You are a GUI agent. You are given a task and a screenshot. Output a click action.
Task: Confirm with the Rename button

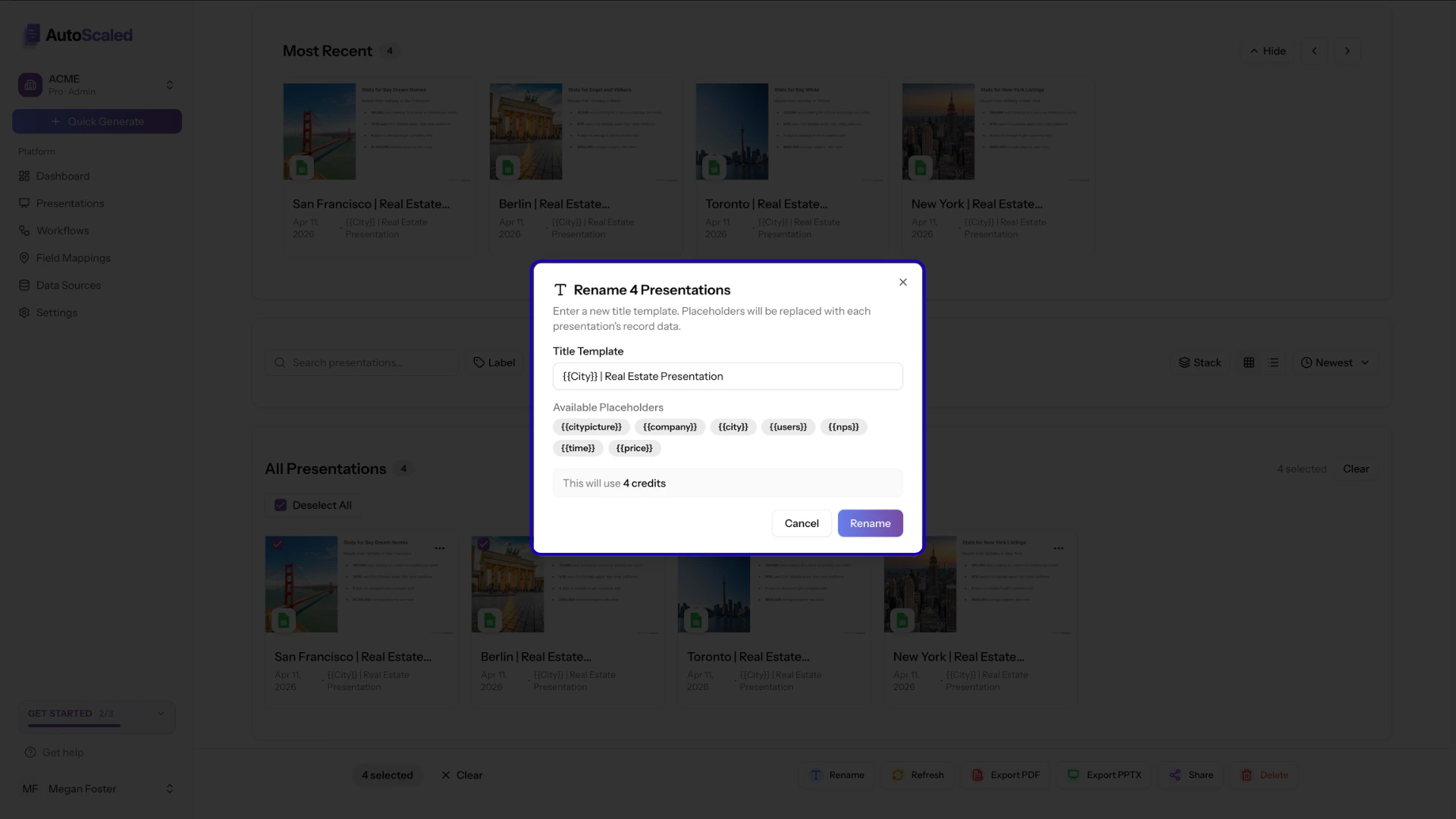coord(870,523)
